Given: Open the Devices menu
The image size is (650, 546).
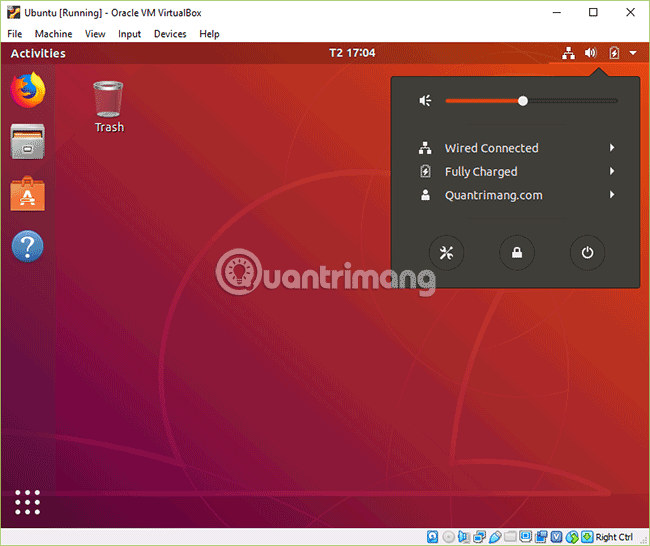Looking at the screenshot, I should (170, 34).
